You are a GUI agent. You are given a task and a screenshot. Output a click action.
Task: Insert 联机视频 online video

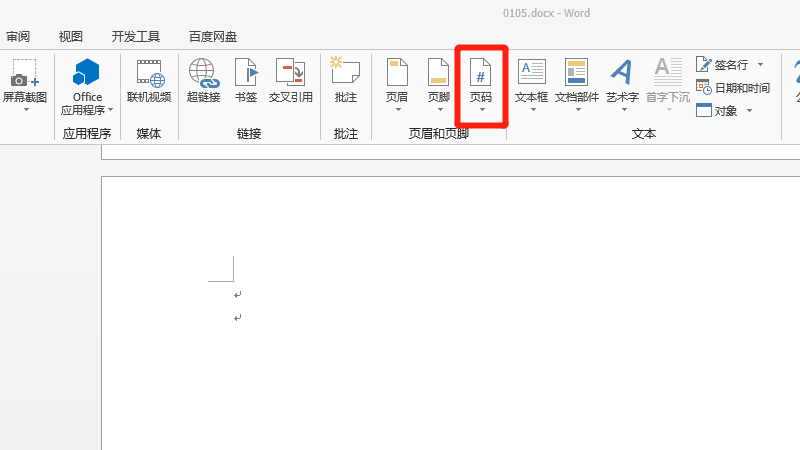149,74
